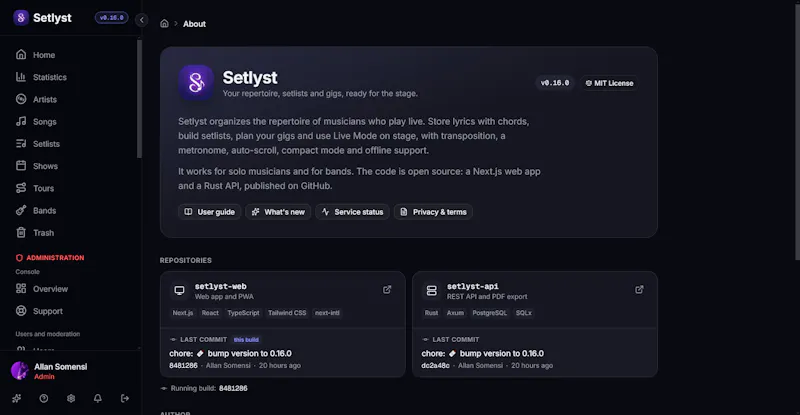Click the next-intl tag
The image size is (800, 415).
pos(327,313)
